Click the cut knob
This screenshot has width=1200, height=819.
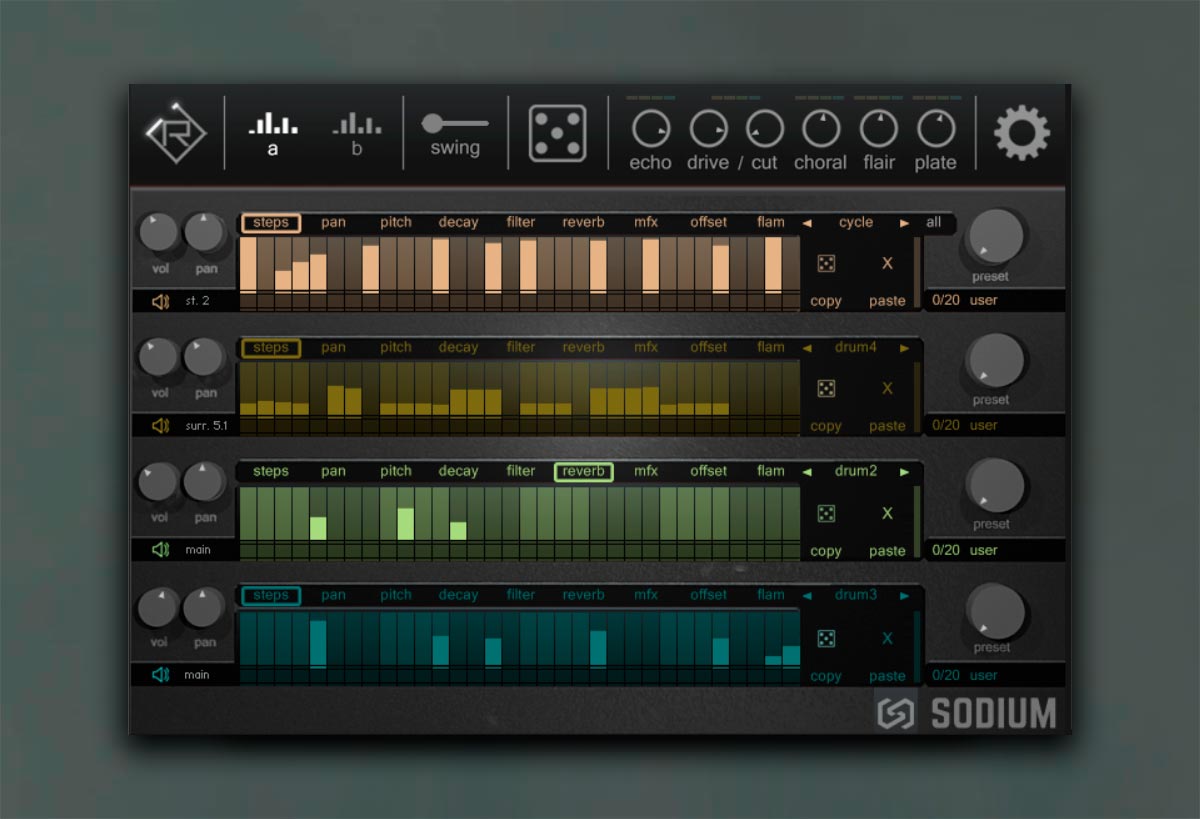[765, 129]
